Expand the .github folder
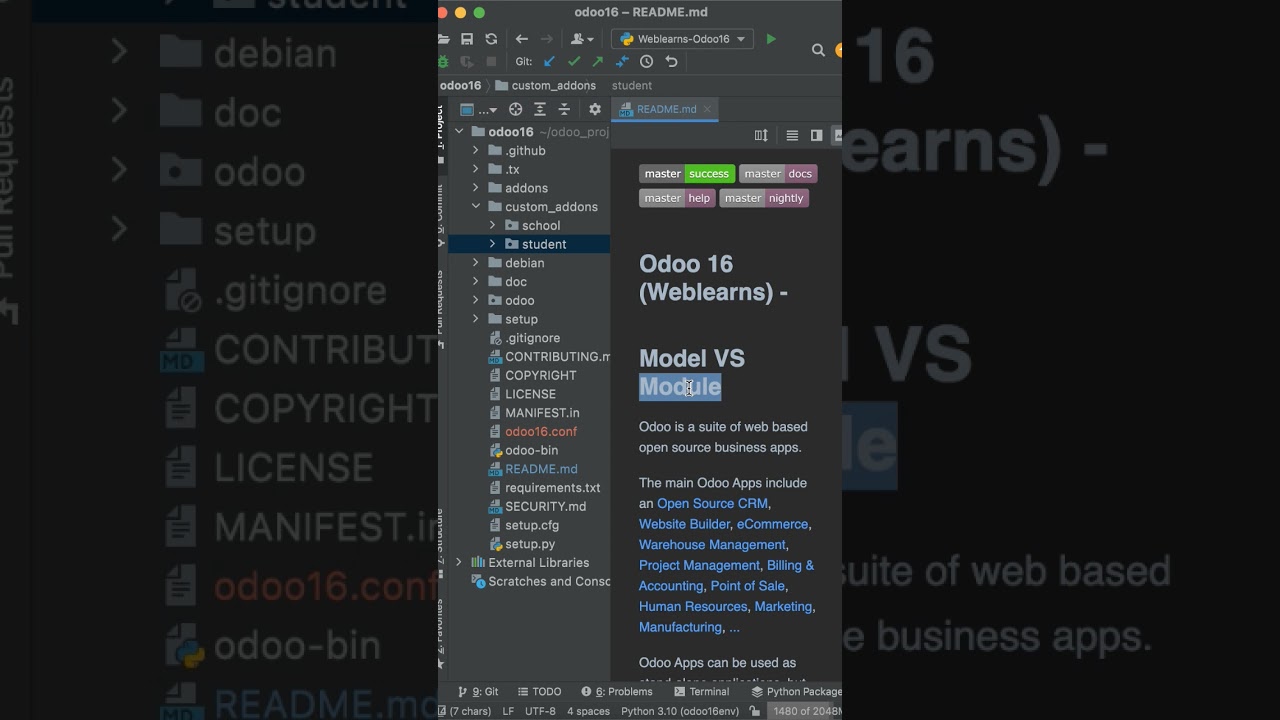1280x720 pixels. (x=476, y=151)
